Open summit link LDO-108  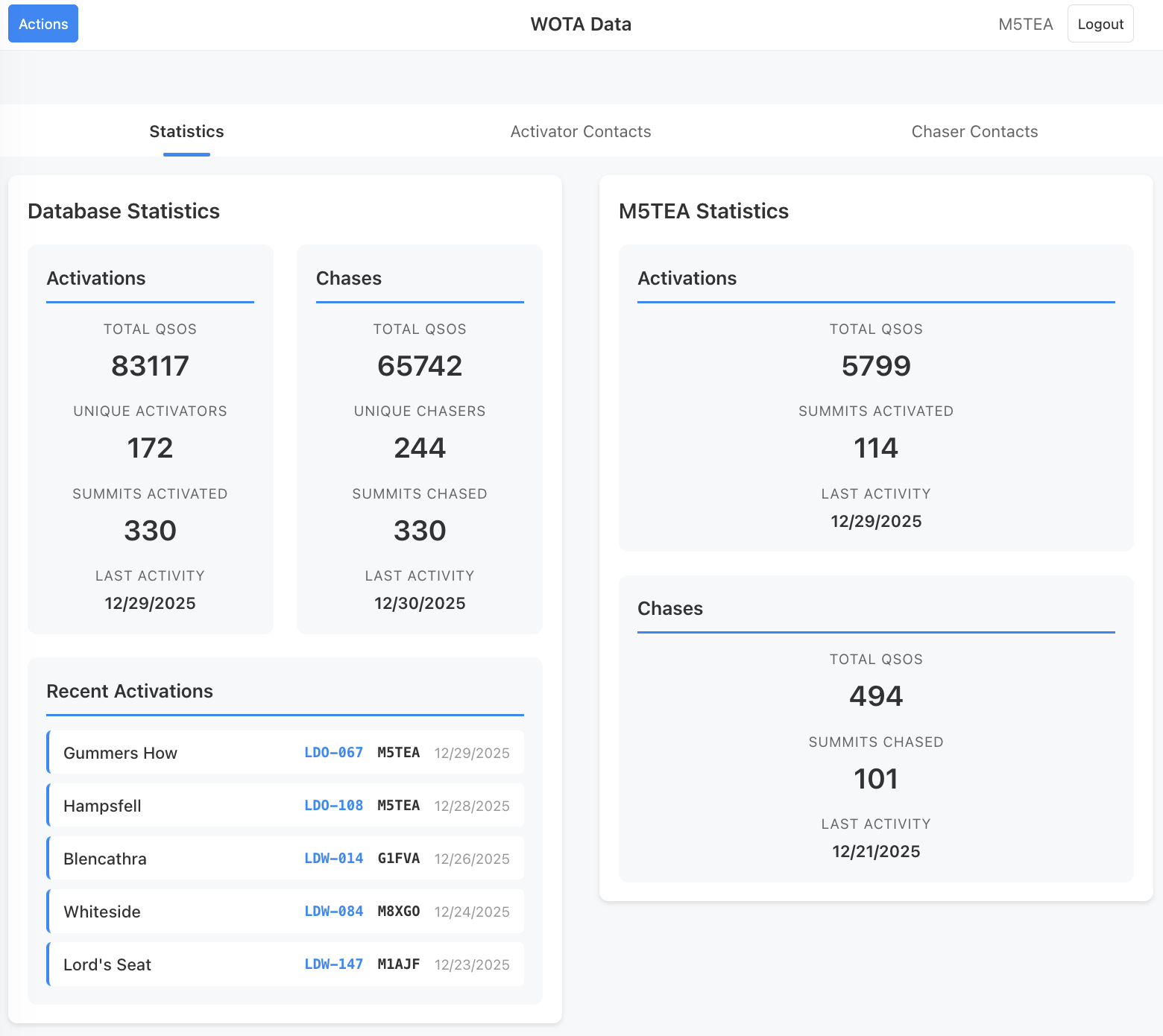[x=333, y=806]
